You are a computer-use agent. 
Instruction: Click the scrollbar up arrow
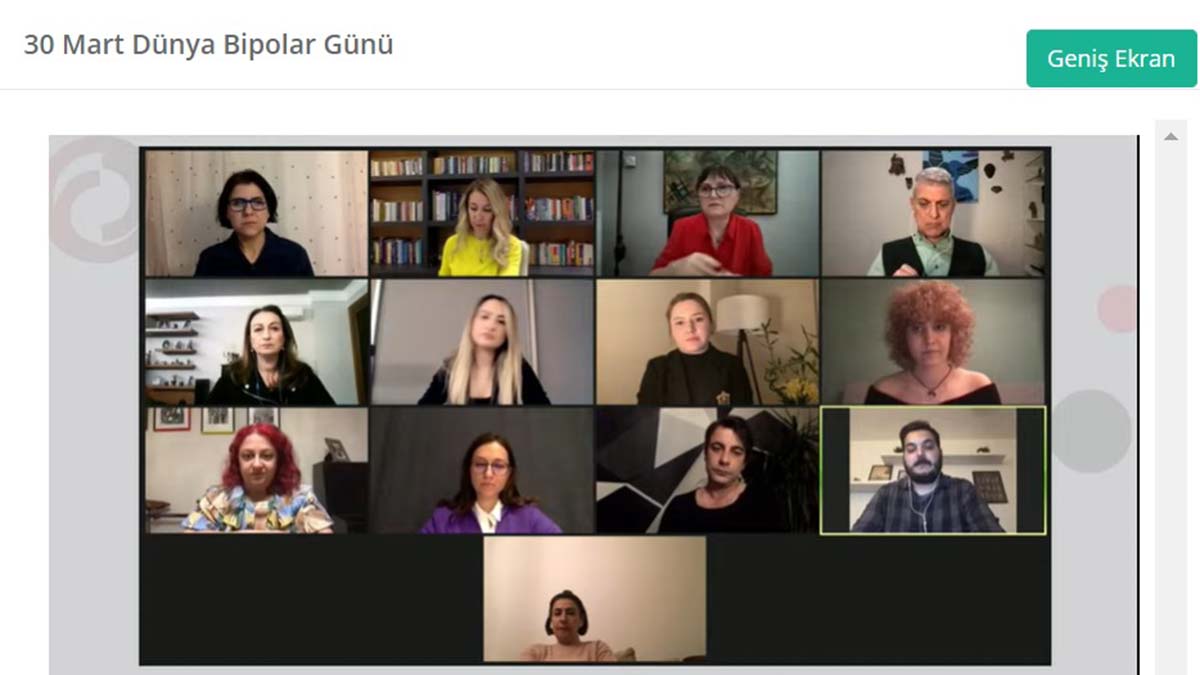(x=1170, y=136)
